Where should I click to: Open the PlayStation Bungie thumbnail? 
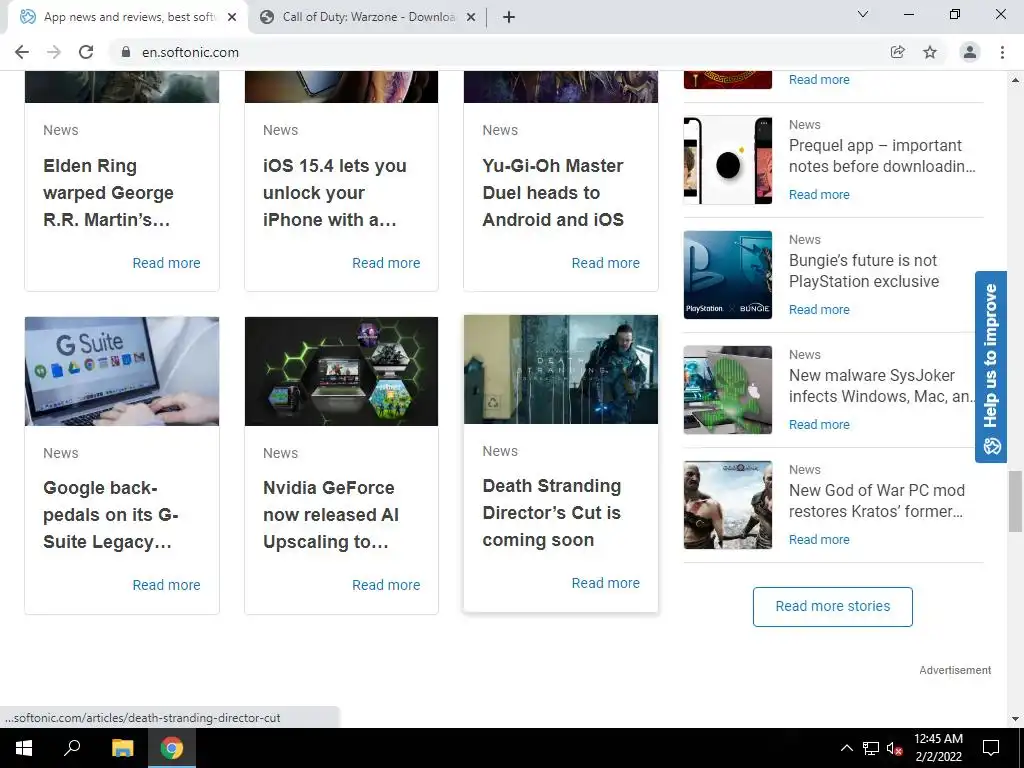point(728,275)
